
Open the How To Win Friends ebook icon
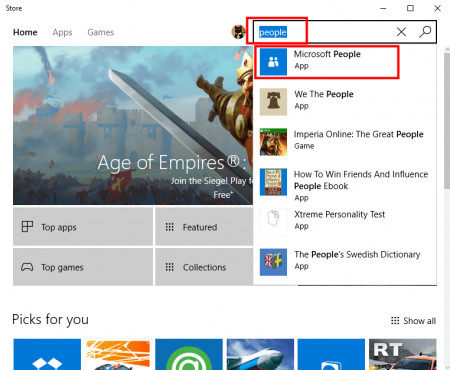273,182
